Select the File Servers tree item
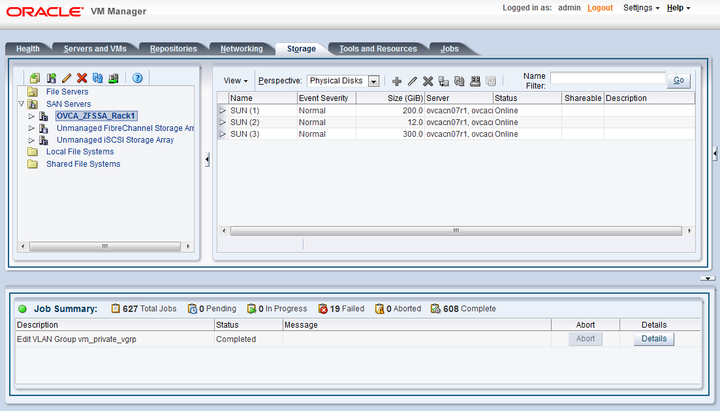Viewport: 720px width, 411px height. (x=67, y=92)
